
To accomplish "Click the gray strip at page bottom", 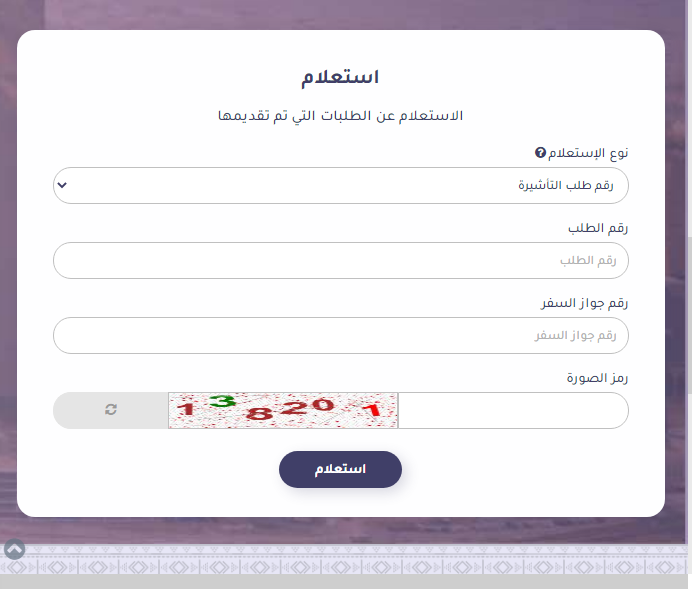I will 340,582.
